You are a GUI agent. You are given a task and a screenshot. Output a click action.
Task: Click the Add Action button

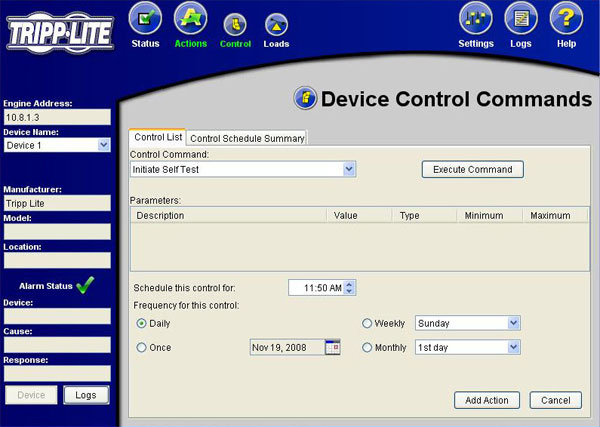[x=487, y=400]
